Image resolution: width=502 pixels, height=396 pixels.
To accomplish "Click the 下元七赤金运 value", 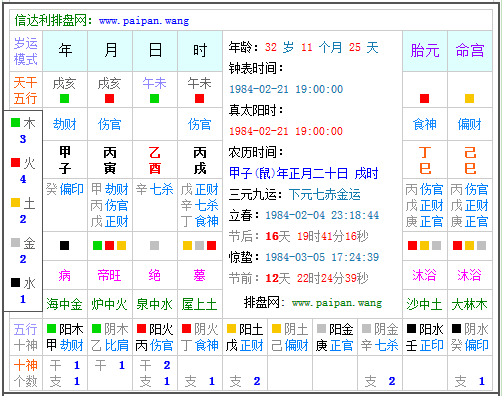I will 325,194.
